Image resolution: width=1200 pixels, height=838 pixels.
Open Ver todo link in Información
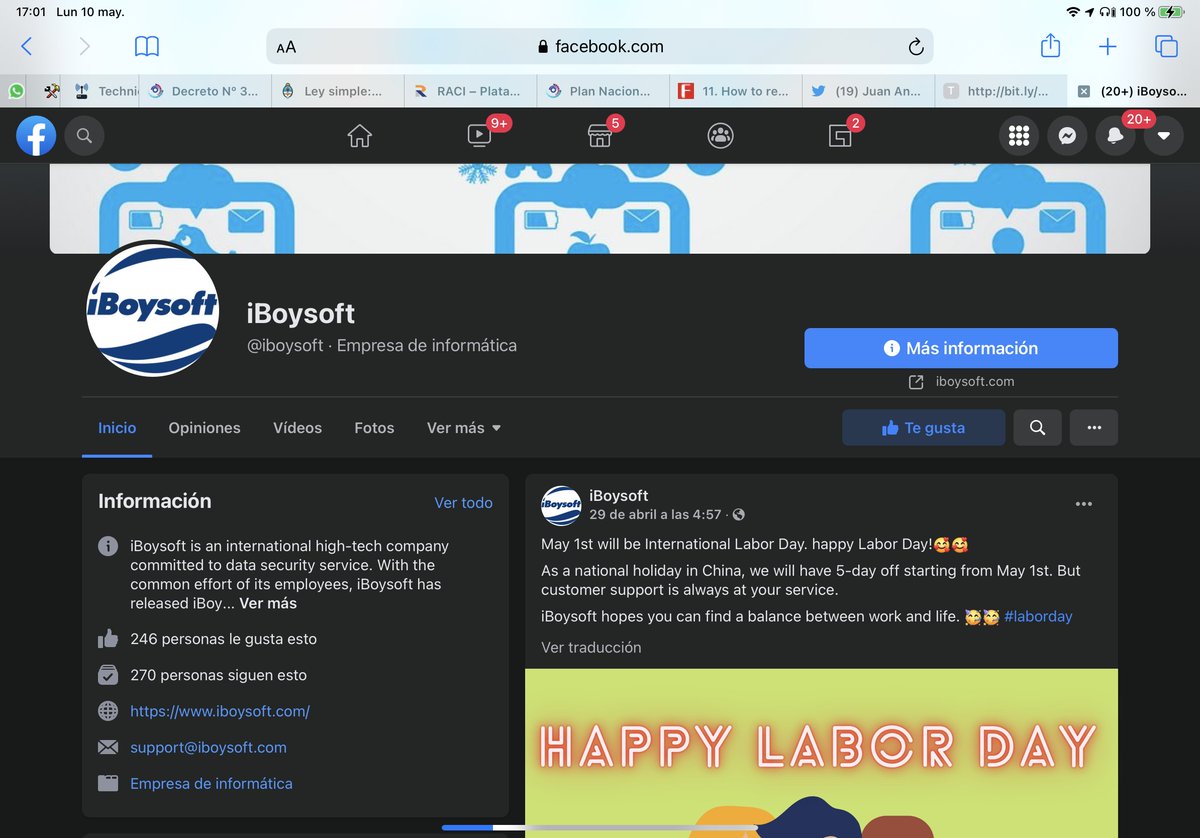tap(463, 503)
